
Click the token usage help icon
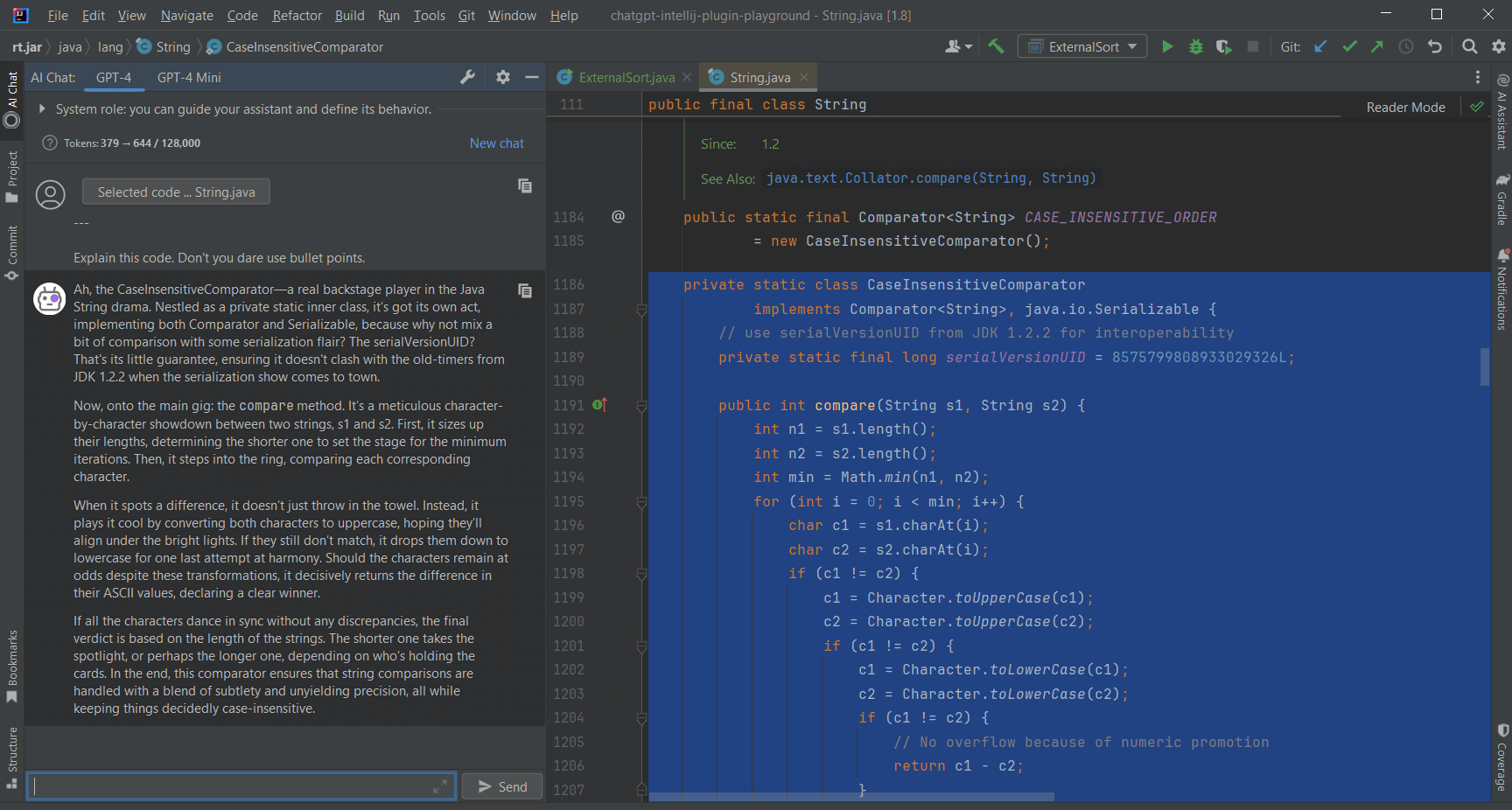[x=50, y=143]
